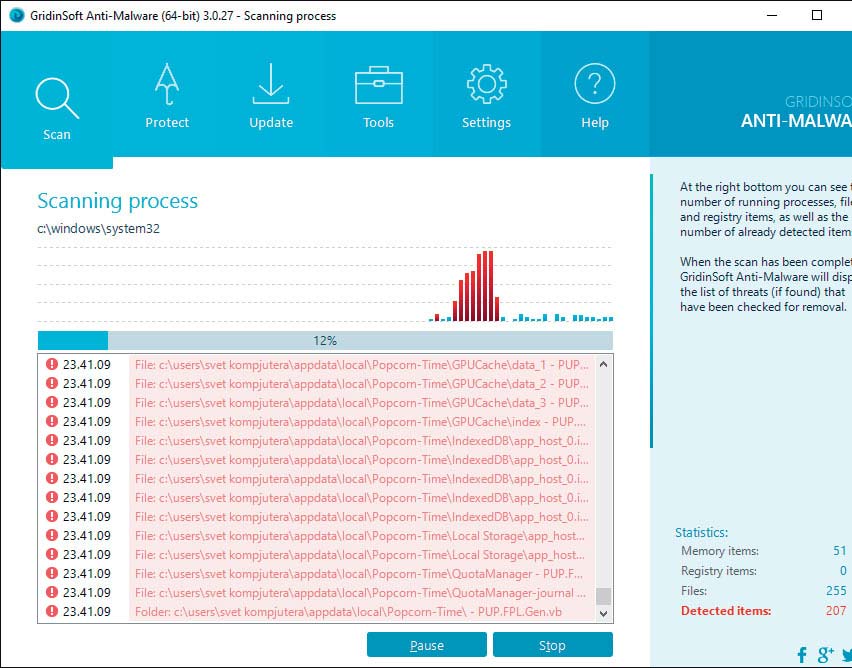
Task: Open the Tools toolbox icon
Action: [379, 85]
